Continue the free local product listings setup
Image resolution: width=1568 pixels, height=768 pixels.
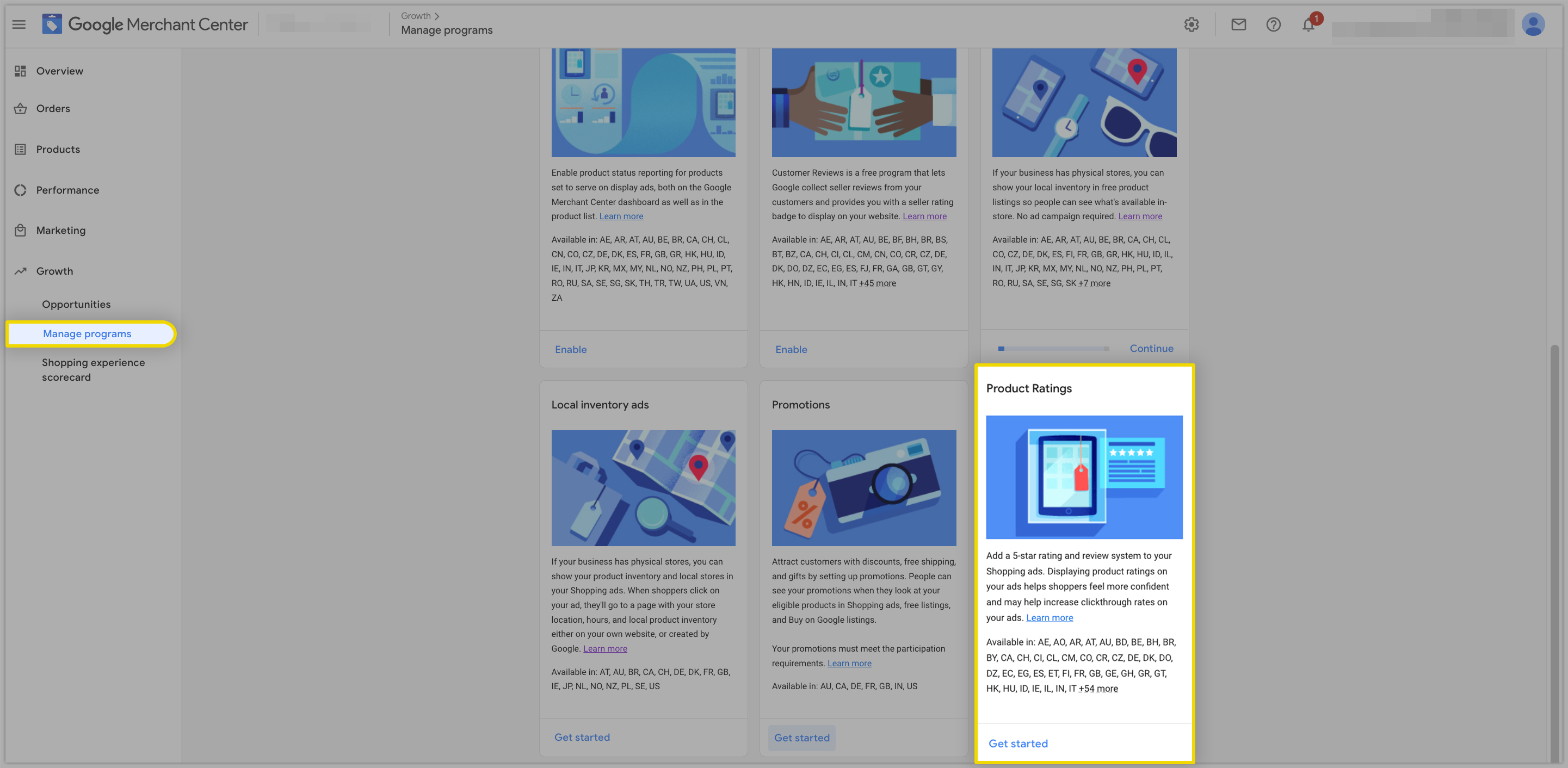click(1151, 348)
